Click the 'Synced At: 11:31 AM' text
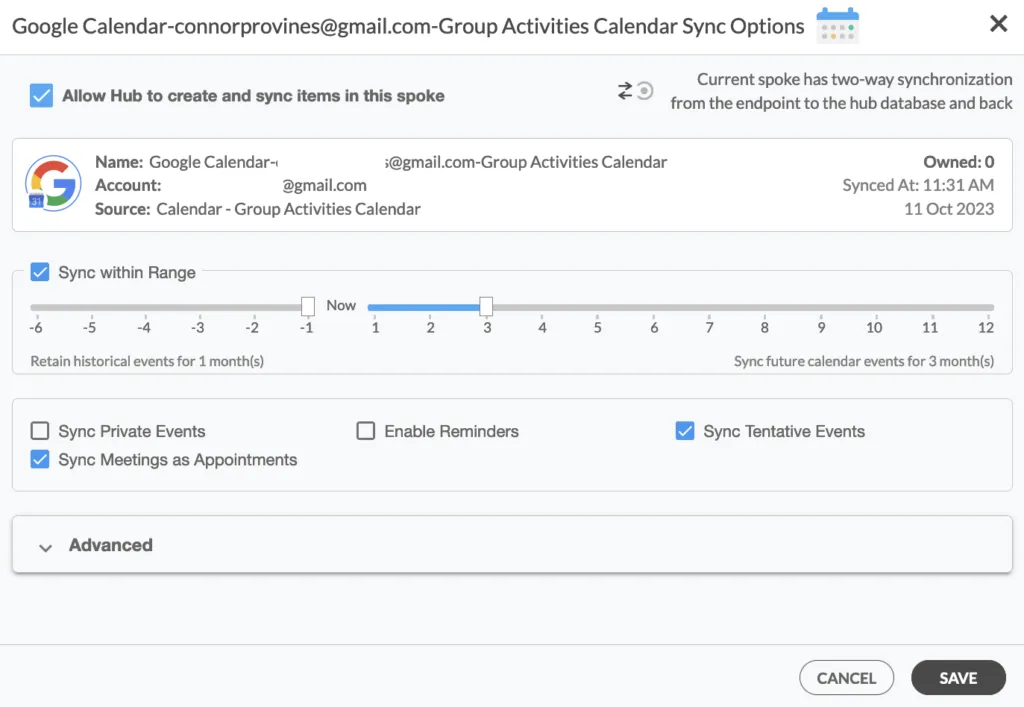 click(x=918, y=185)
